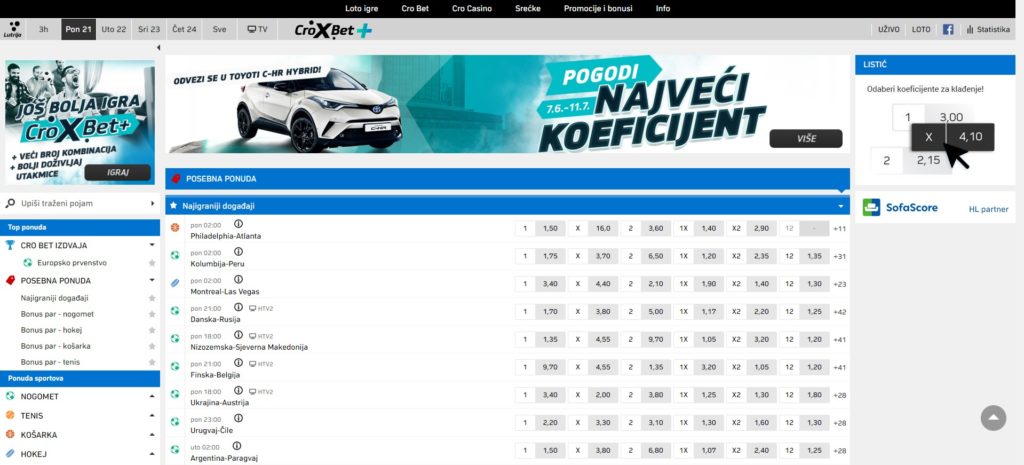Open info icon for Kolumbija-Peru
The width and height of the screenshot is (1024, 465).
point(238,251)
